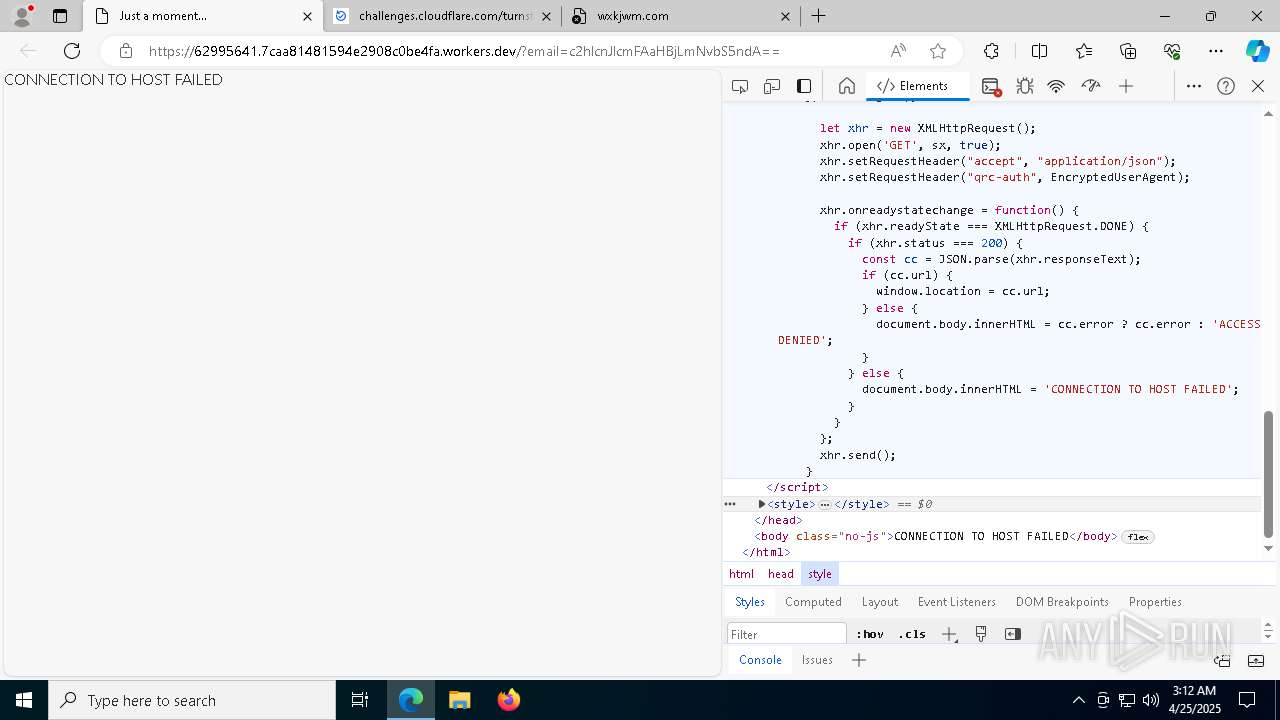Viewport: 1280px width, 720px height.
Task: Activate the inspect element picker tool
Action: tap(740, 86)
